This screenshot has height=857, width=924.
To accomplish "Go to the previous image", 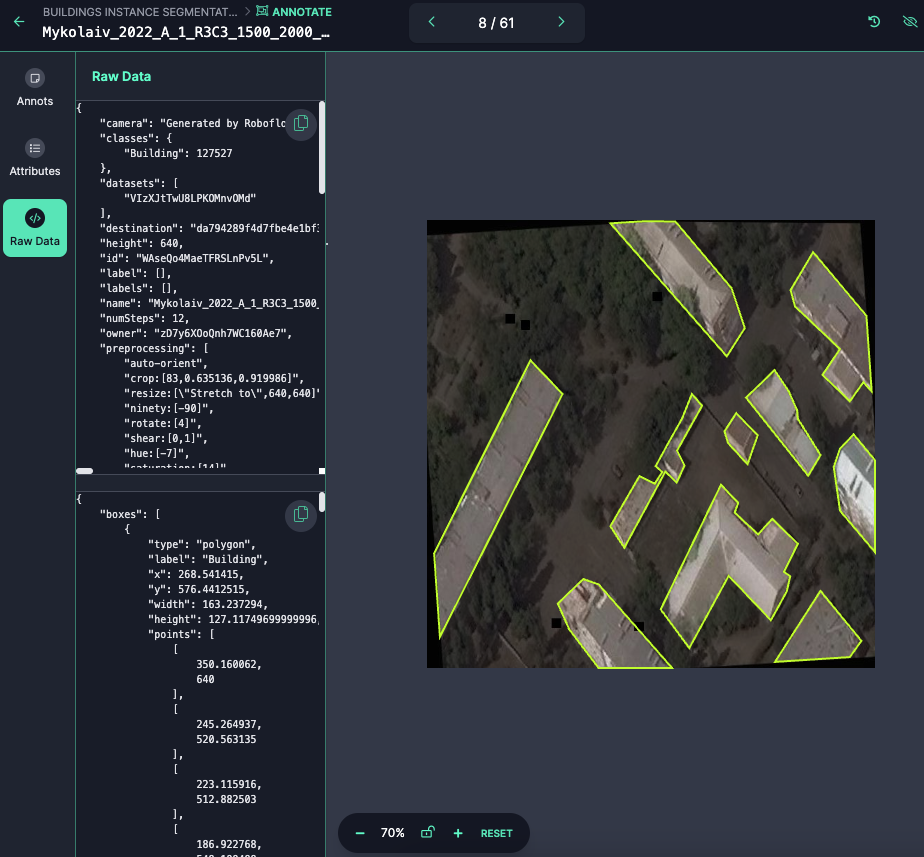I will (431, 22).
